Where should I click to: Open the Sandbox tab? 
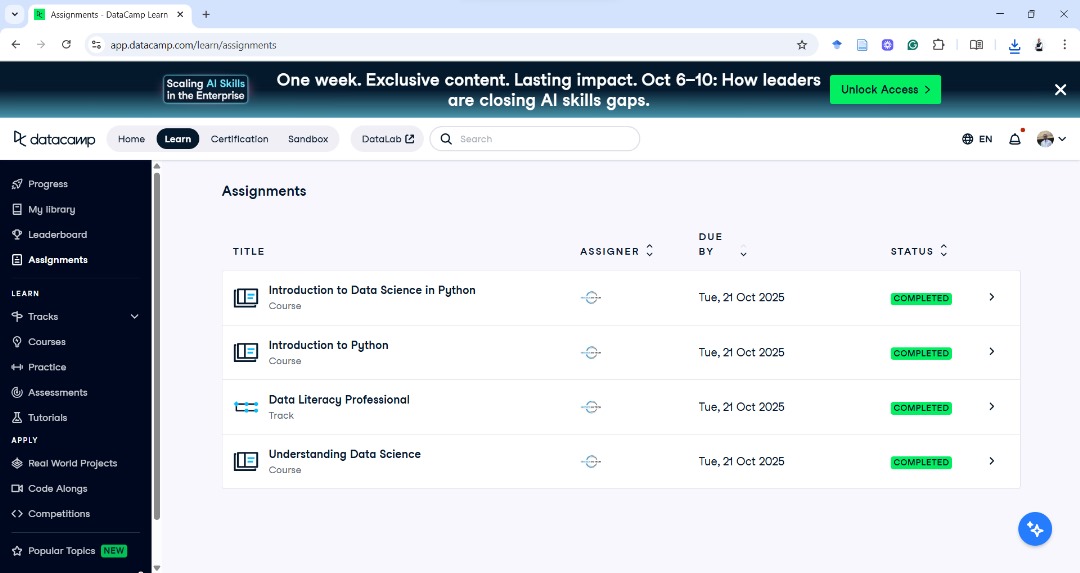308,139
